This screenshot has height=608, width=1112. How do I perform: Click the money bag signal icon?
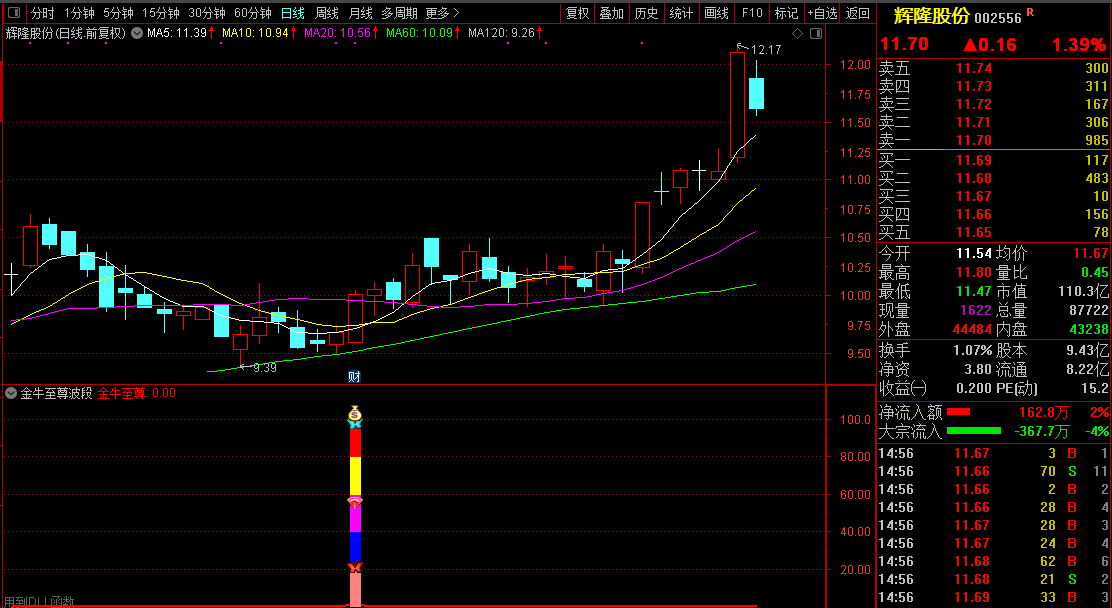pyautogui.click(x=354, y=411)
